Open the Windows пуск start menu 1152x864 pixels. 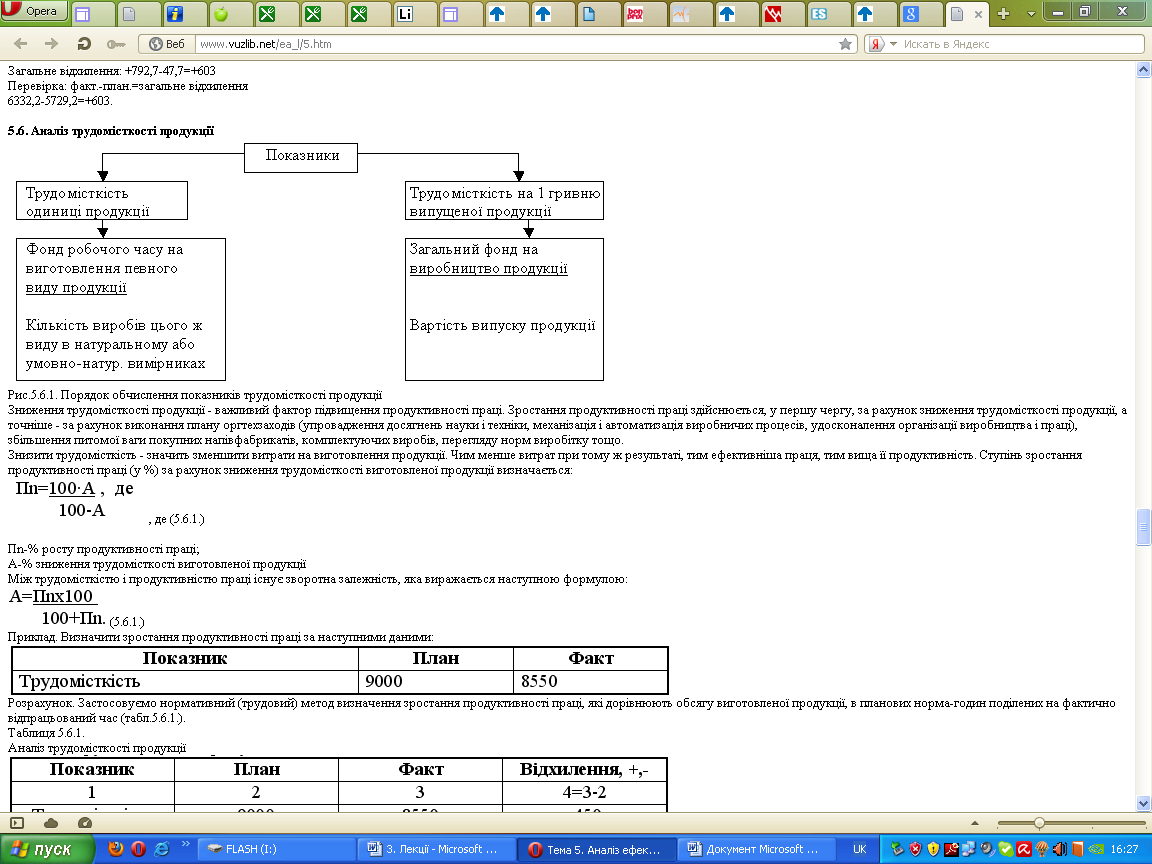click(47, 849)
